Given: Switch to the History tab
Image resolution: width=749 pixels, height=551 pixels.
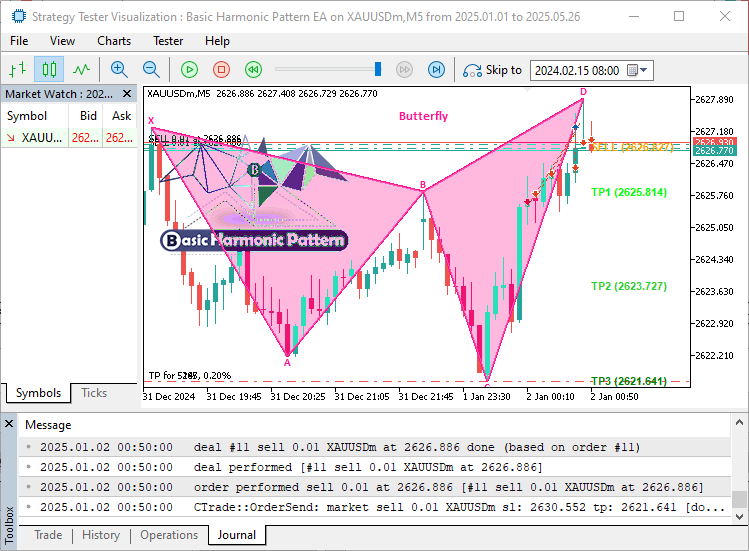Looking at the screenshot, I should tap(101, 535).
